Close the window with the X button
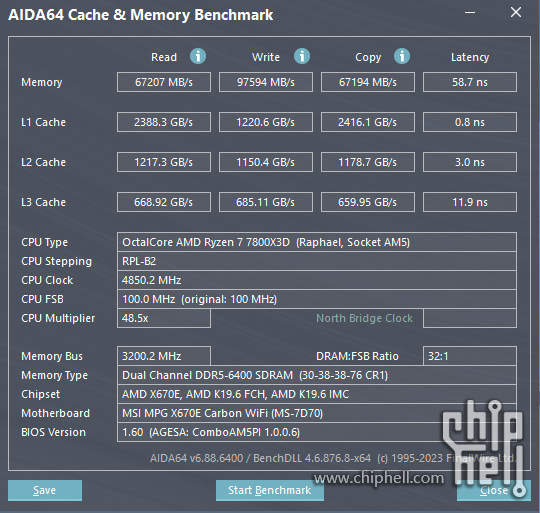The image size is (540, 513). 516,12
